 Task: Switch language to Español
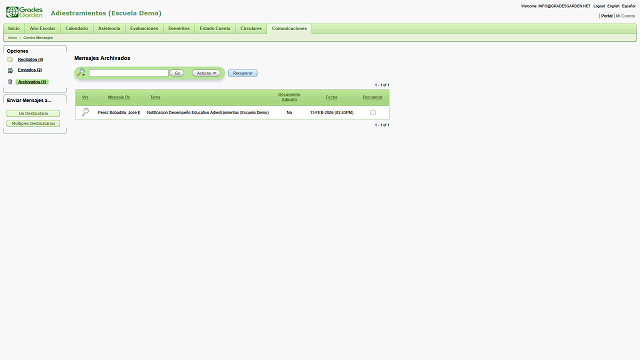[x=628, y=6]
